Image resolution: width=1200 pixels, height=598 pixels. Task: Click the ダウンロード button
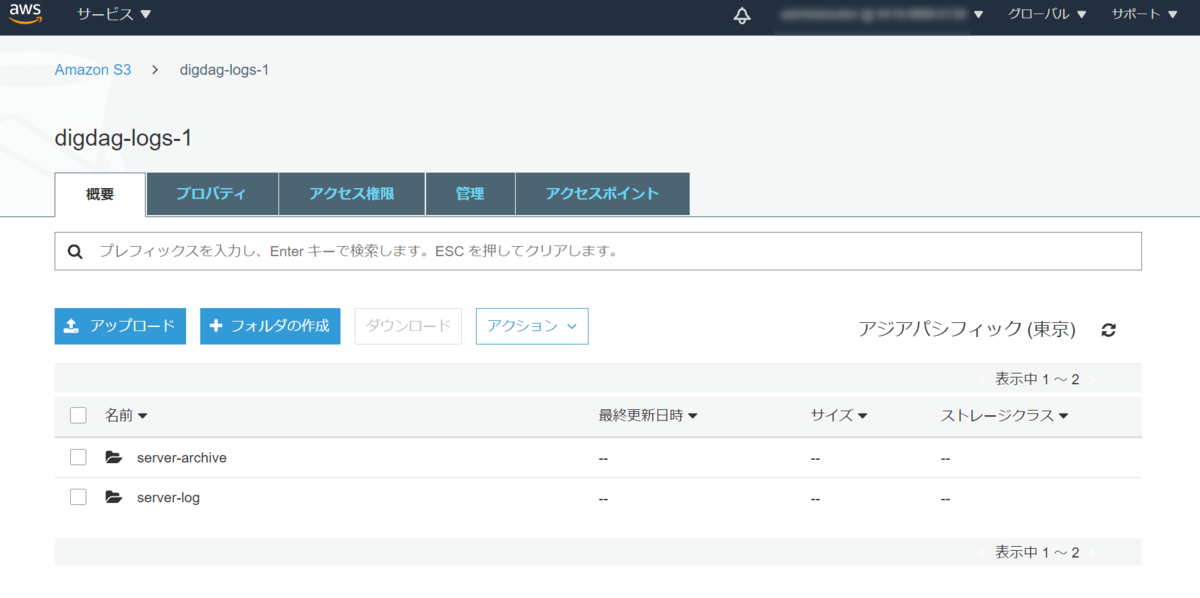(x=408, y=326)
